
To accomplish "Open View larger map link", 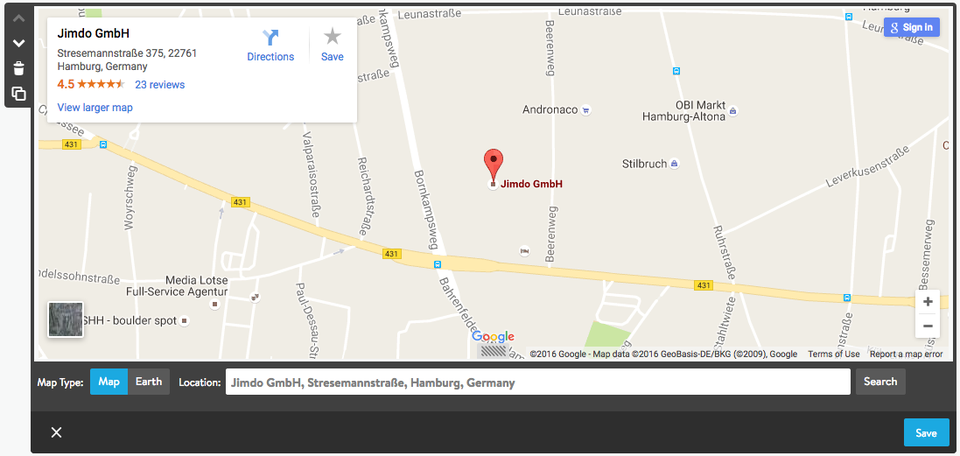I will coord(95,107).
